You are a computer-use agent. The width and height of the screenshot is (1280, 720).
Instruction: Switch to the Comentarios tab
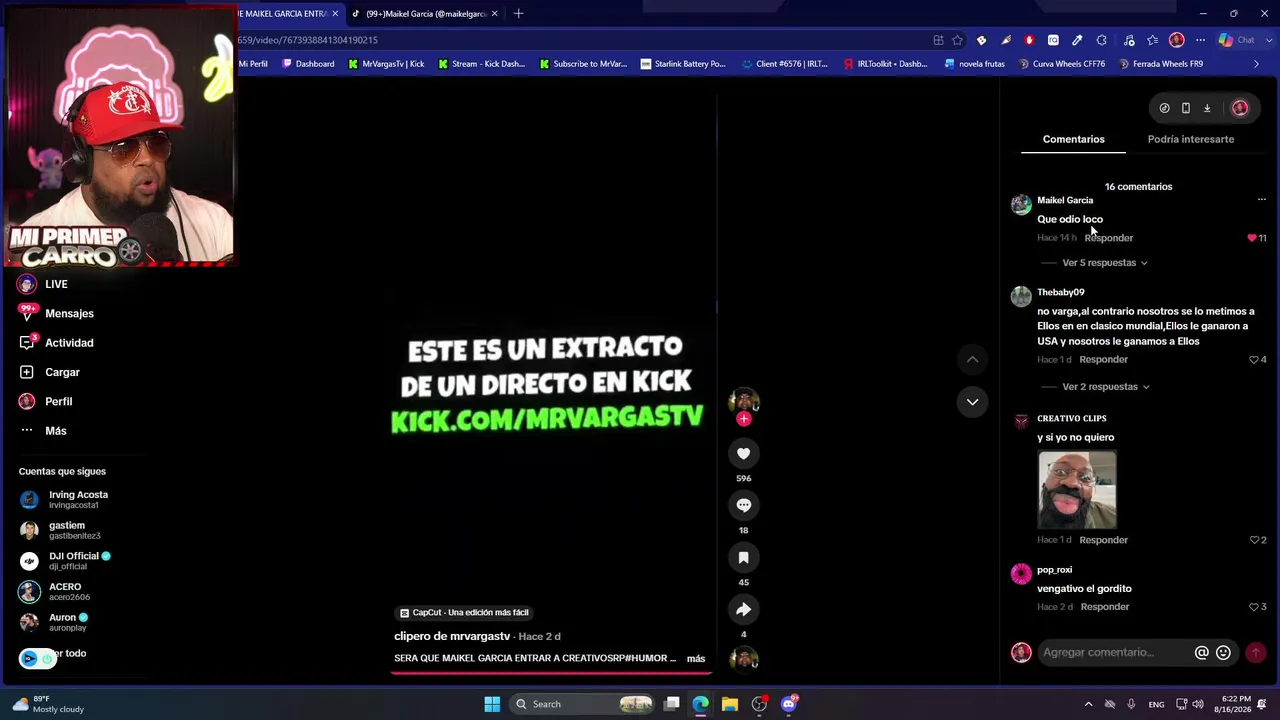[x=1073, y=139]
